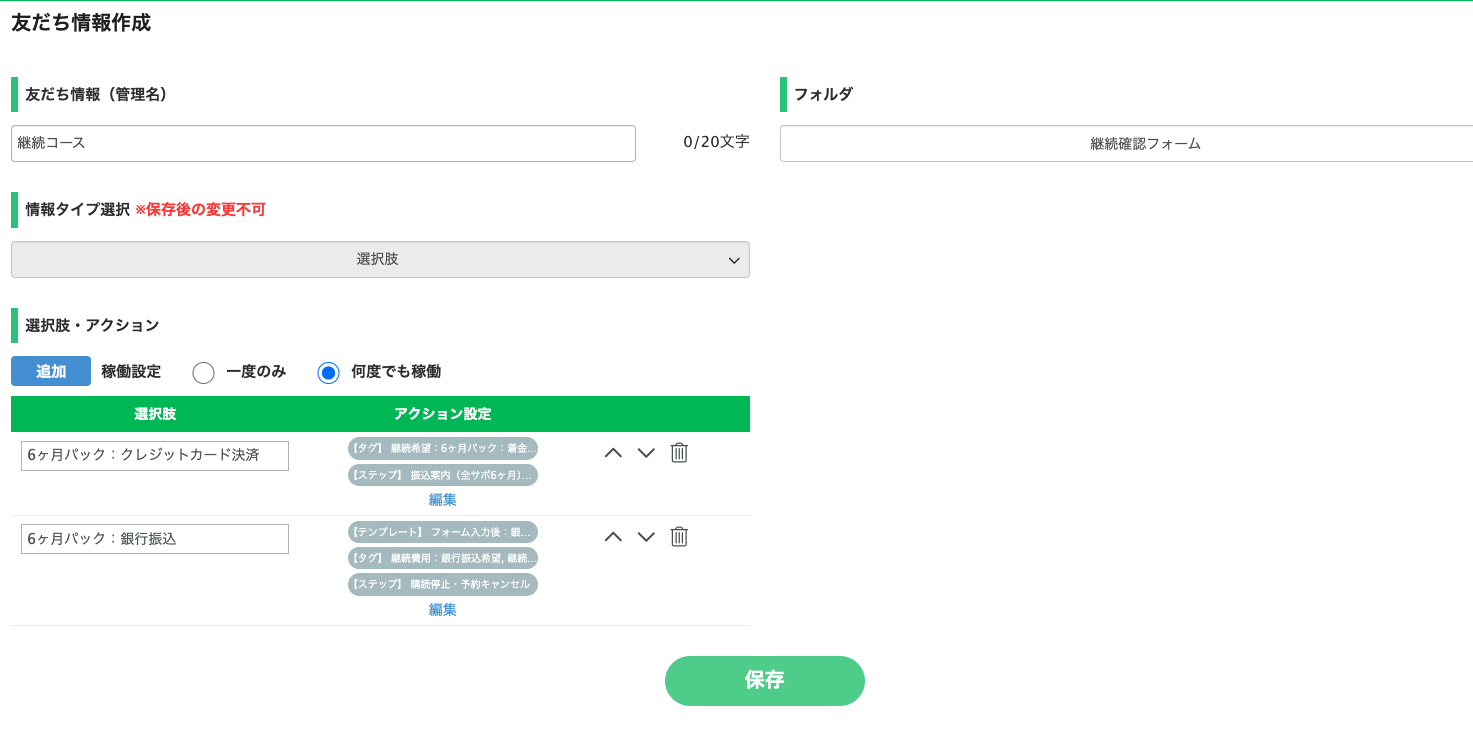The height and width of the screenshot is (749, 1473).
Task: Move the 銀行振込 choice up
Action: pos(613,537)
